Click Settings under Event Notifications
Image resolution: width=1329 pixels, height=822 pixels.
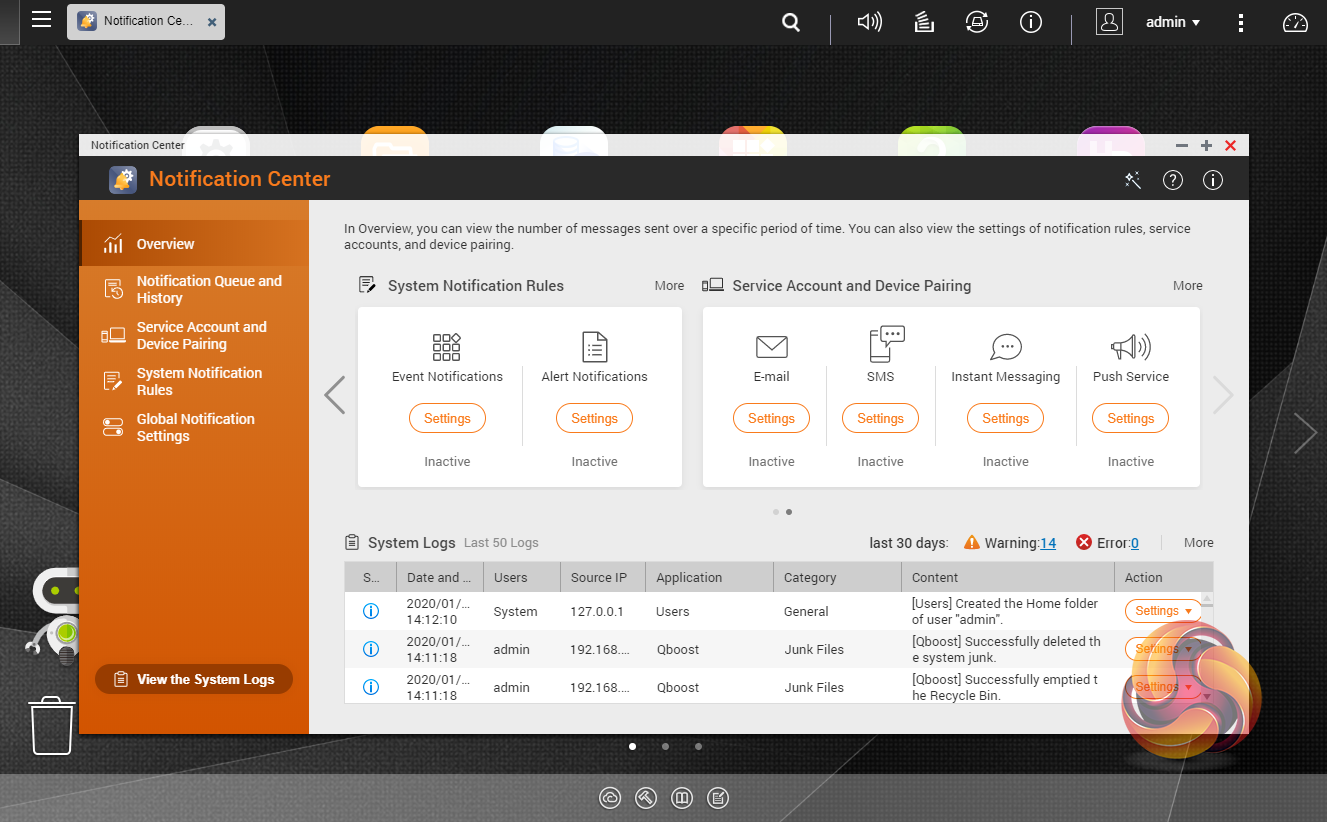[447, 419]
